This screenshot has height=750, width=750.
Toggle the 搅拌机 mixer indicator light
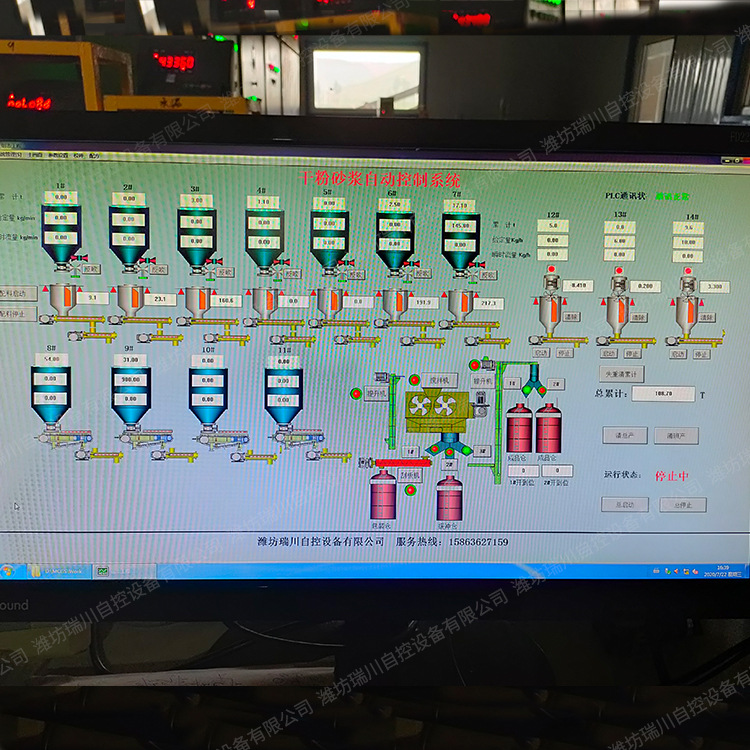coord(414,380)
